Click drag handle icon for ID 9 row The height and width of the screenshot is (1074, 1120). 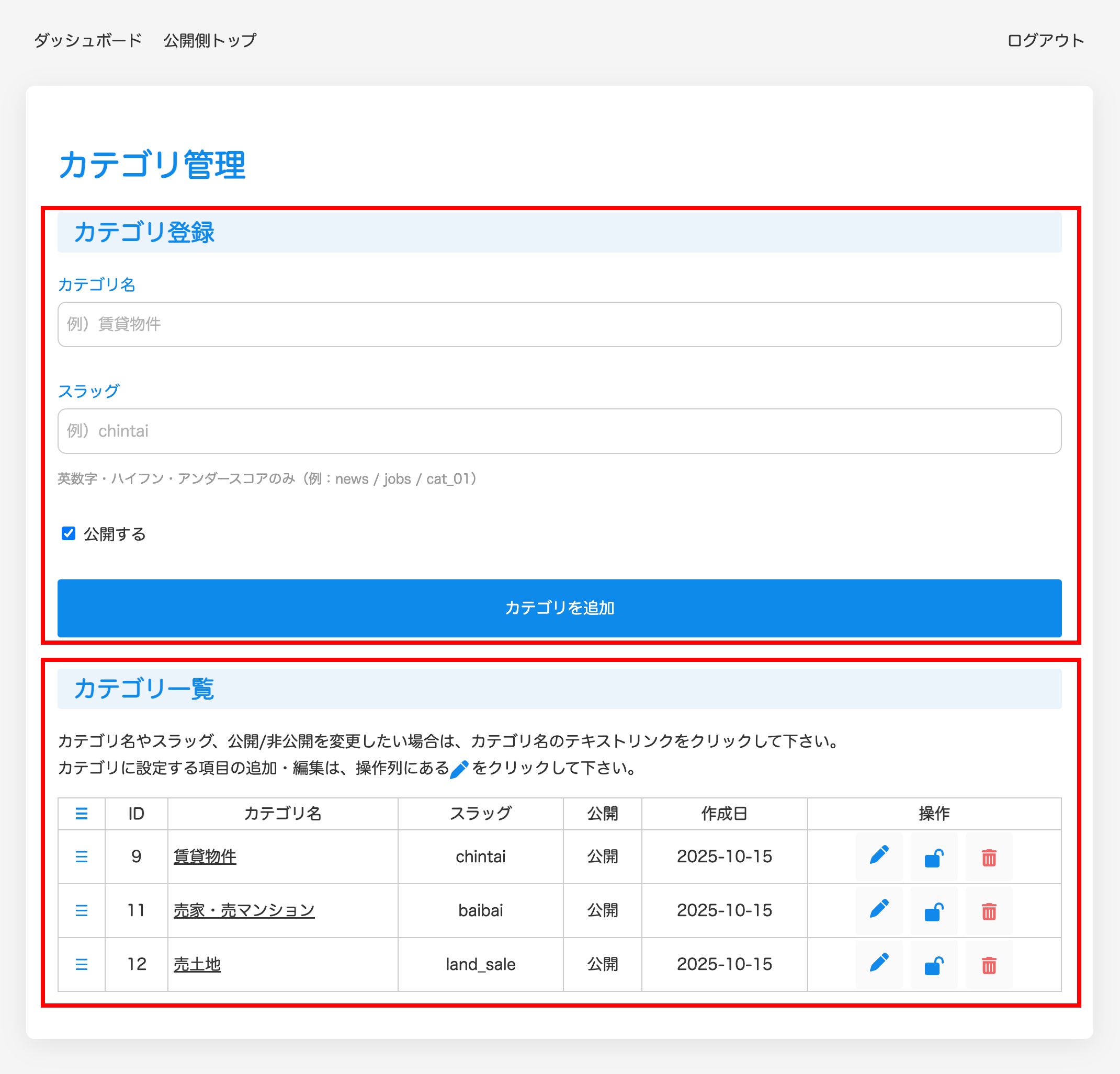pyautogui.click(x=82, y=856)
